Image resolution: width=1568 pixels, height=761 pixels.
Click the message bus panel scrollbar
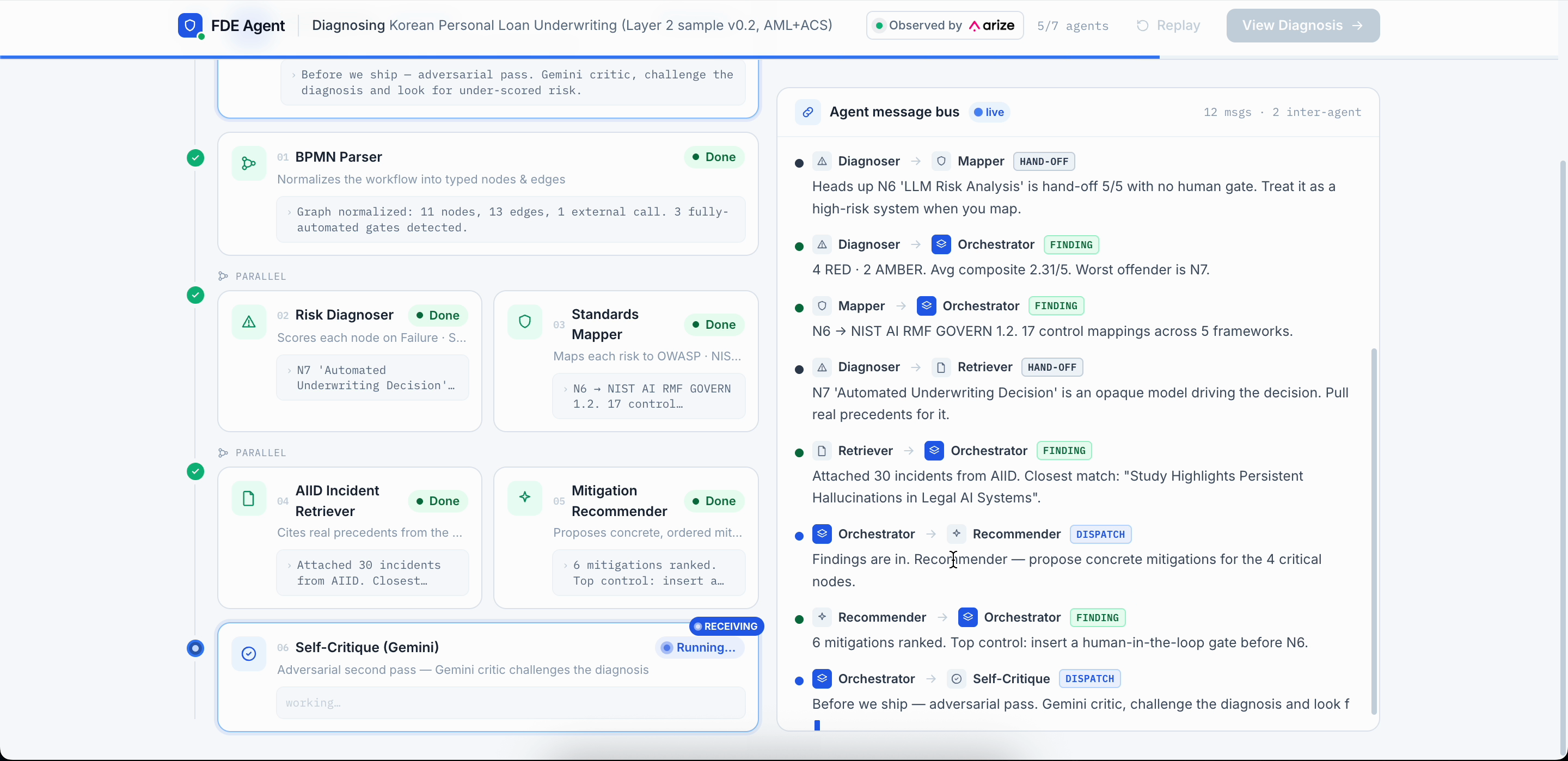coord(1373,531)
